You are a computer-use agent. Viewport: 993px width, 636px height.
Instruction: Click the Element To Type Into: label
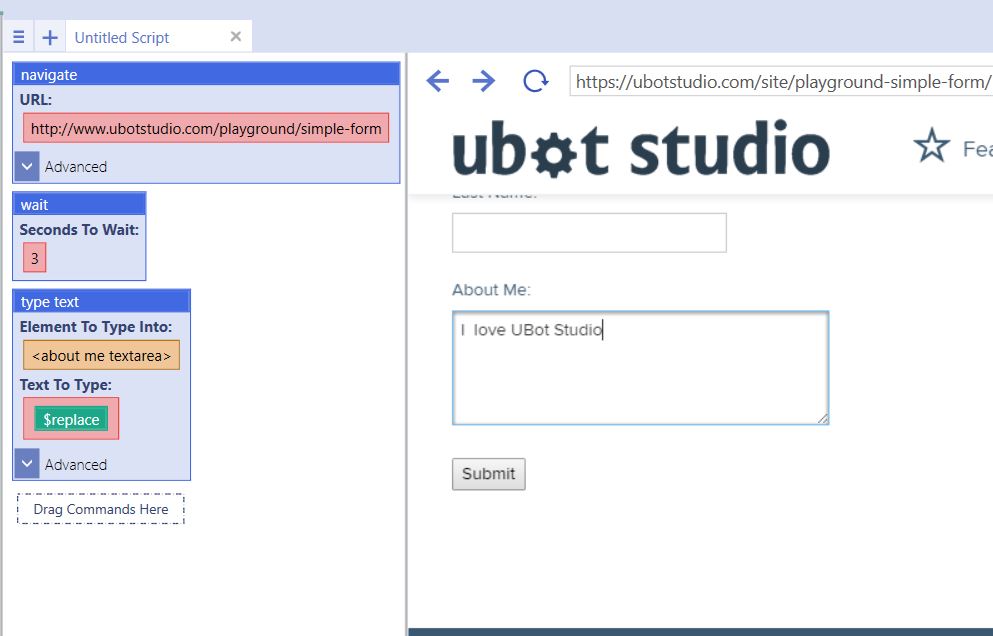pyautogui.click(x=96, y=327)
